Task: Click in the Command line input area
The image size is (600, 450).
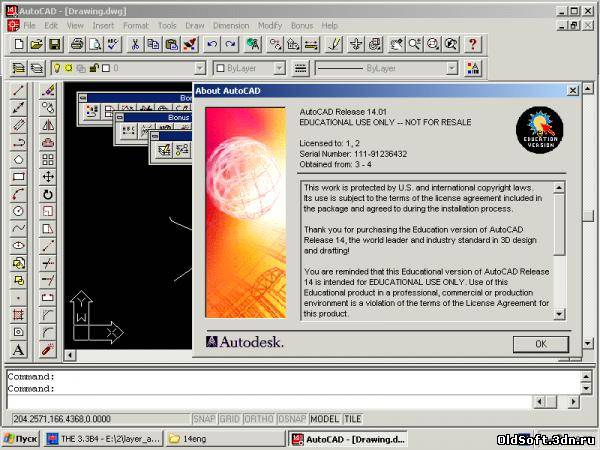Action: point(269,402)
